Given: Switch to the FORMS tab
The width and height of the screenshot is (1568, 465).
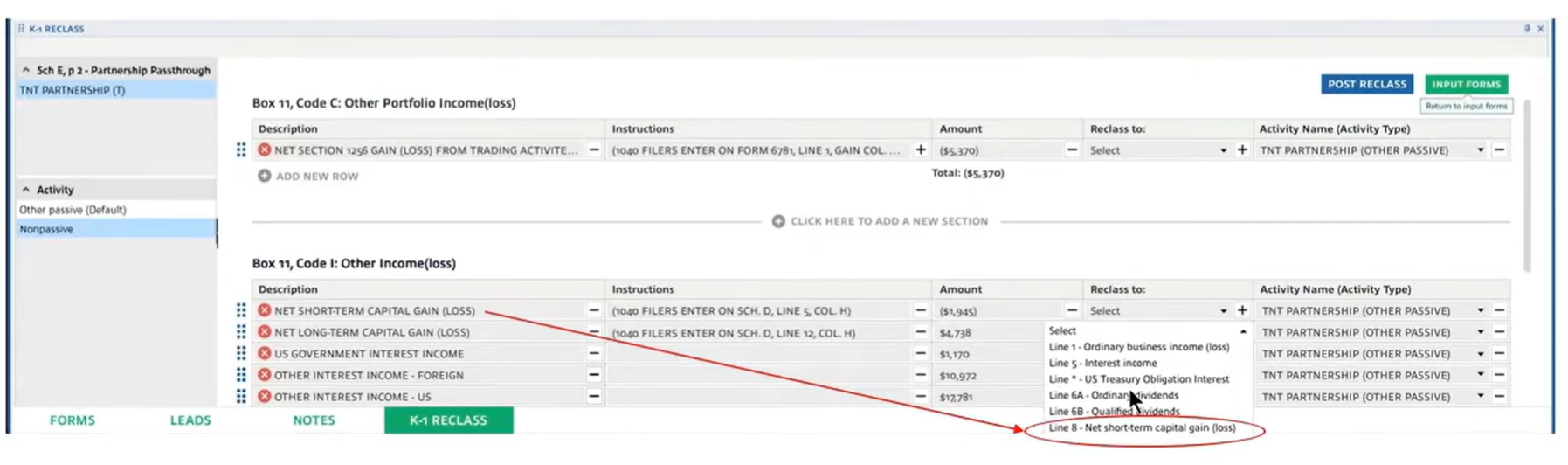Looking at the screenshot, I should point(73,420).
